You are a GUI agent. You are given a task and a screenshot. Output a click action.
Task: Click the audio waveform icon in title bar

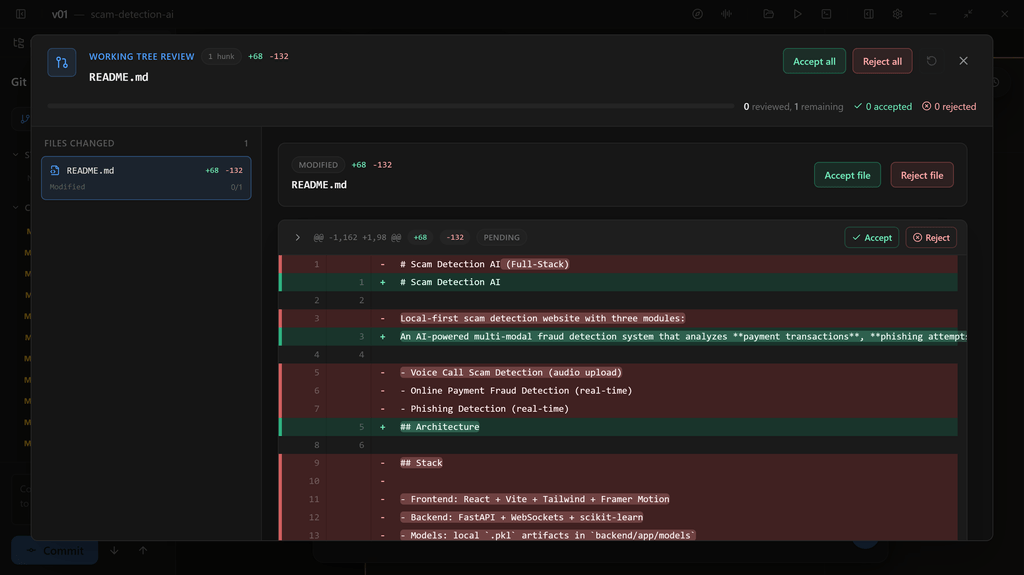pos(726,14)
